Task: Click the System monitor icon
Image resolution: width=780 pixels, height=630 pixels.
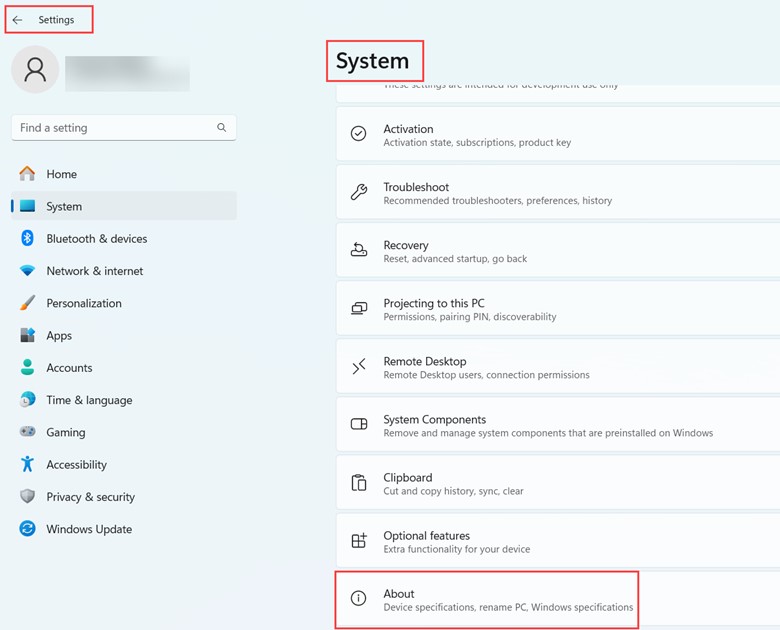Action: (x=27, y=206)
